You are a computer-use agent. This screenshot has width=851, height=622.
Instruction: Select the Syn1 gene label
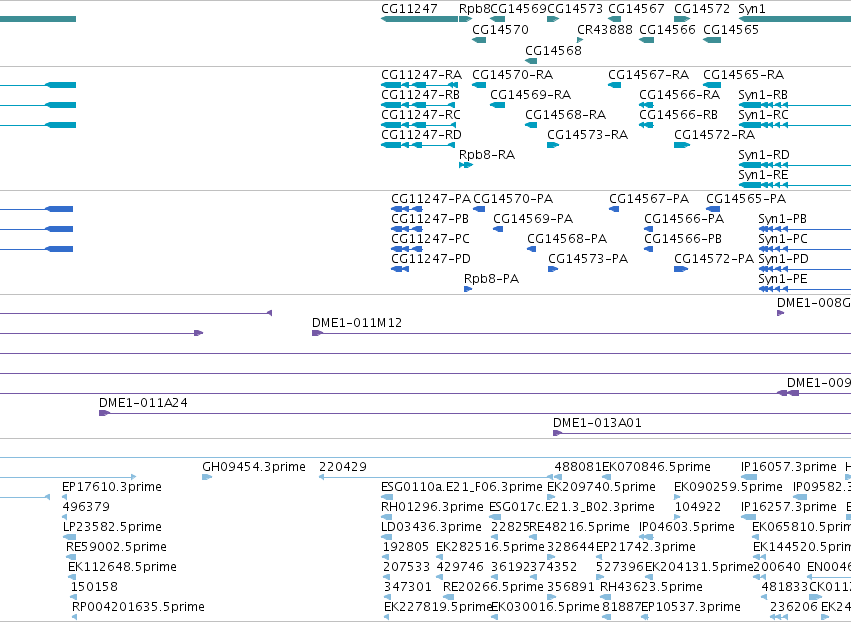point(752,9)
